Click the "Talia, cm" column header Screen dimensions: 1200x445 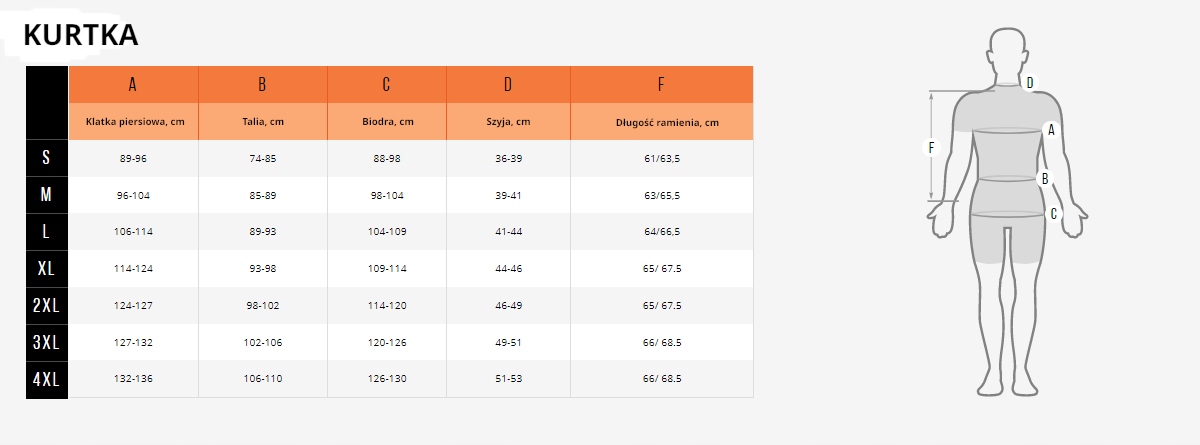(x=263, y=122)
